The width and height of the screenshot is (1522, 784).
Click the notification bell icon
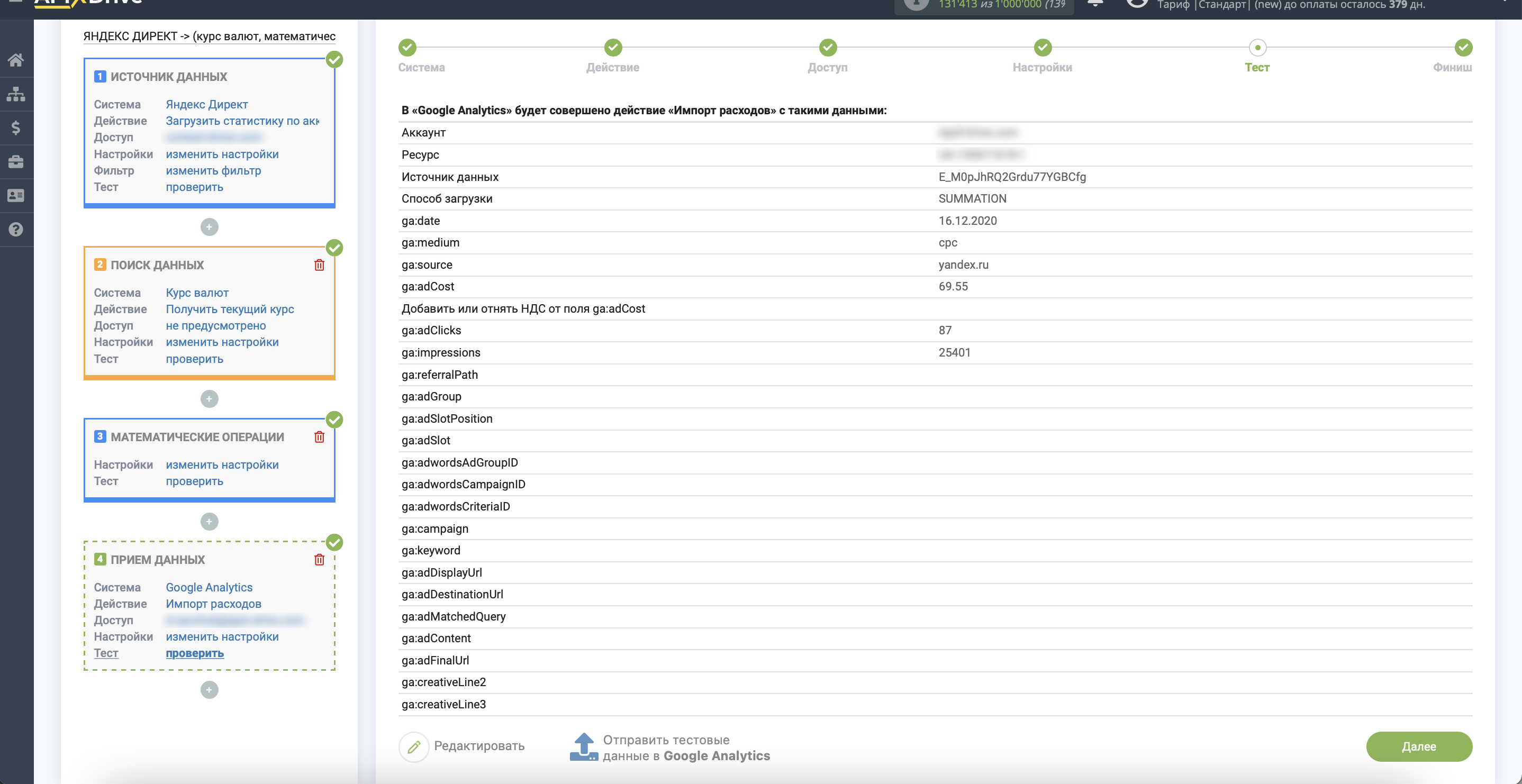click(x=1095, y=3)
